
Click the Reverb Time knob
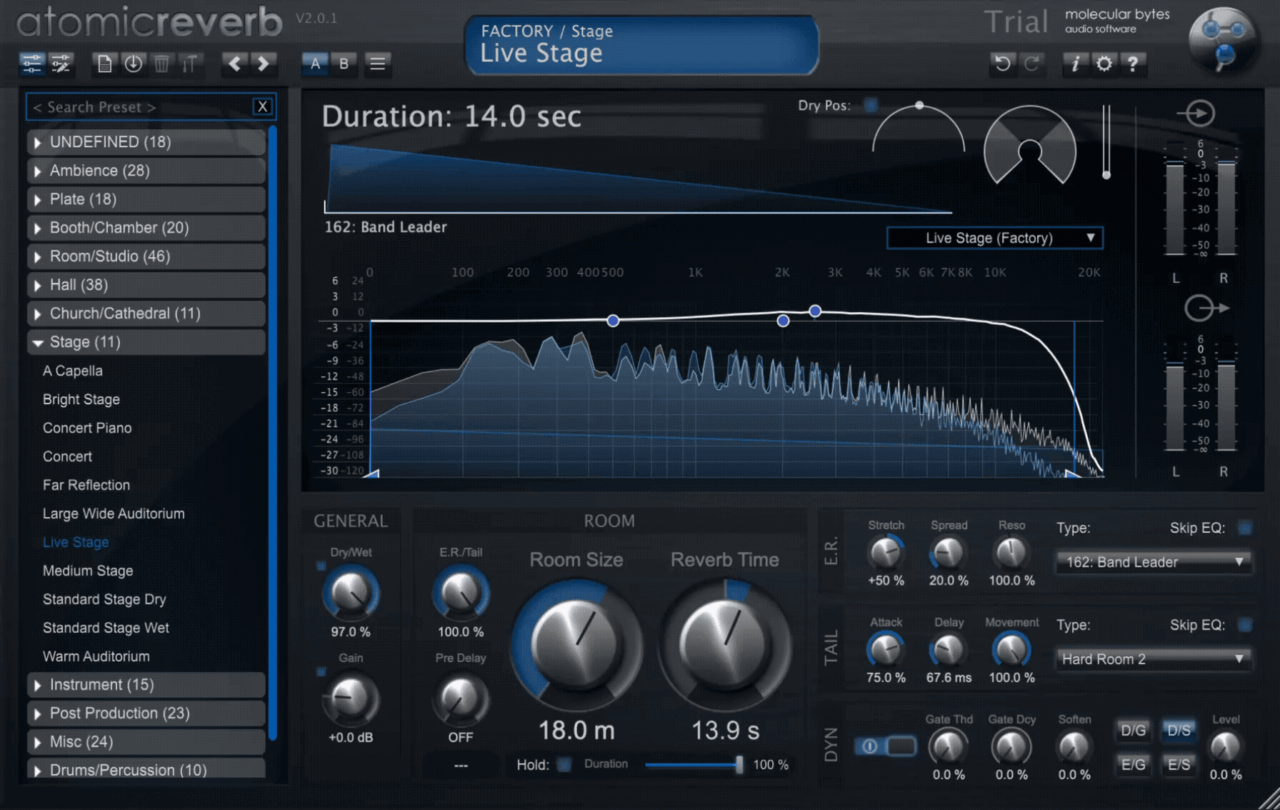pyautogui.click(x=724, y=643)
